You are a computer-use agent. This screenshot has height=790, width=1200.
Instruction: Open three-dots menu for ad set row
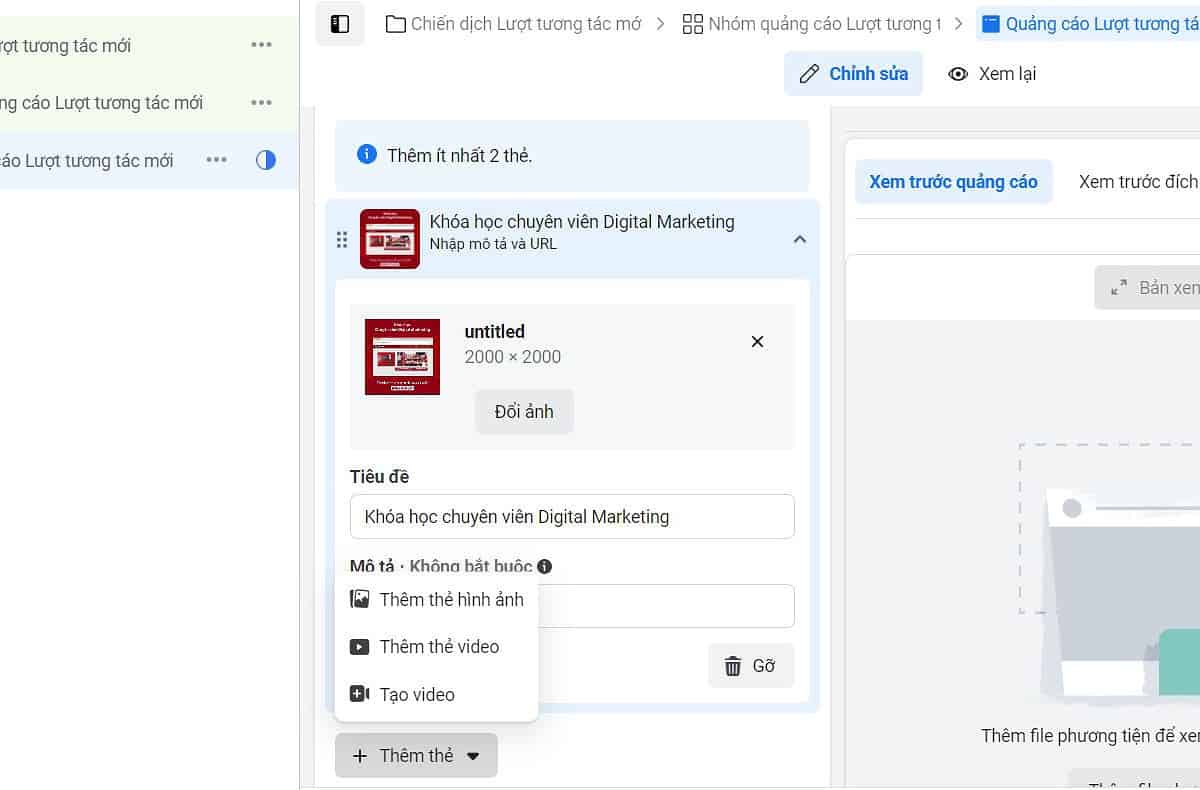tap(262, 102)
